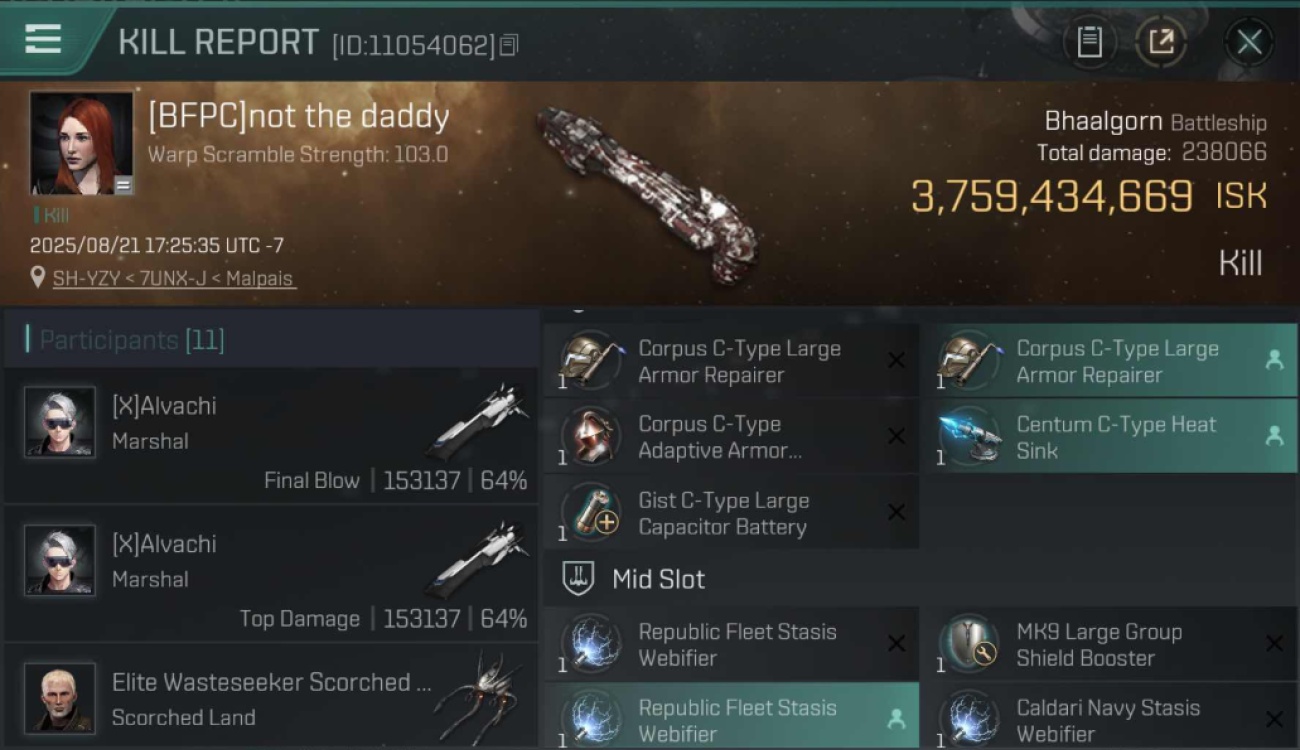Select the Gist C-Type Capacitor Battery icon
The image size is (1300, 750).
point(591,512)
